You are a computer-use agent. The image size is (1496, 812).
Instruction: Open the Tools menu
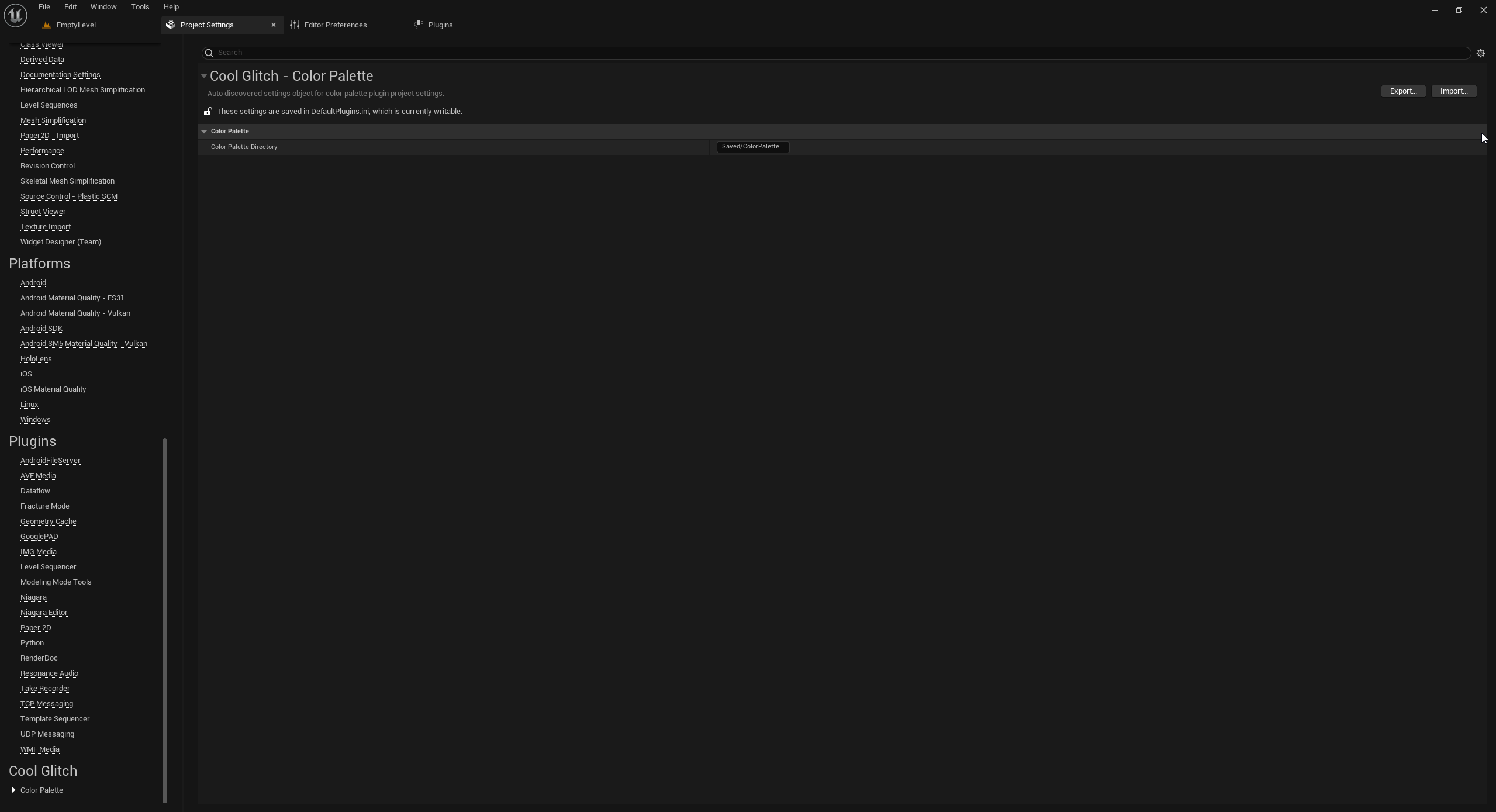(x=140, y=6)
